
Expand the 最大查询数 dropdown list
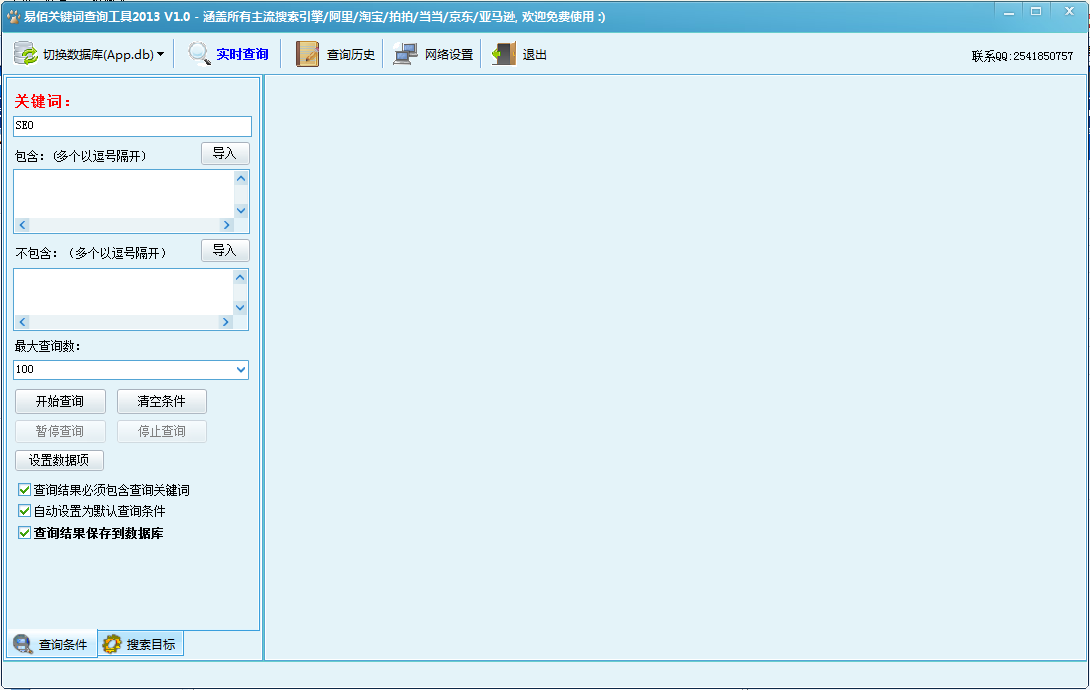click(x=240, y=370)
